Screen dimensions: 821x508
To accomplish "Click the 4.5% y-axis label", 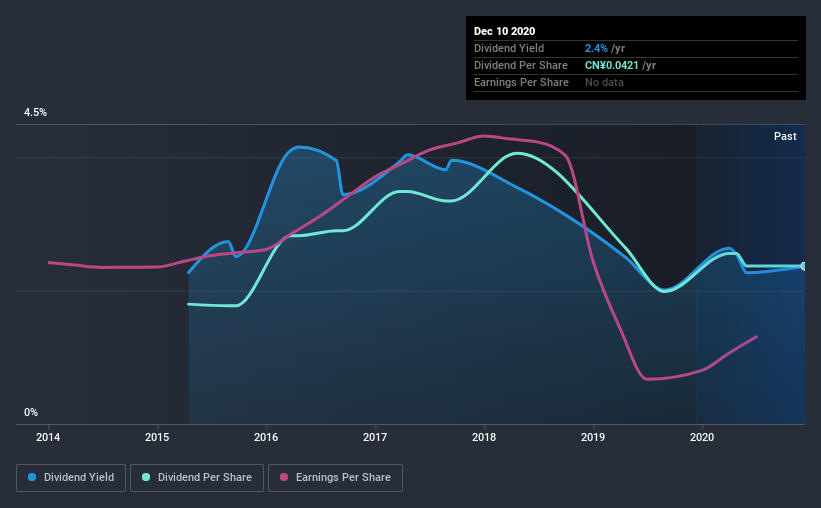I will [x=35, y=112].
